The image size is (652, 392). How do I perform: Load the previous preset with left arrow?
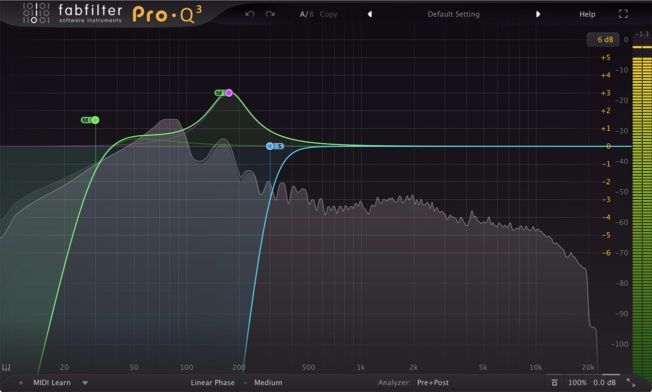370,14
